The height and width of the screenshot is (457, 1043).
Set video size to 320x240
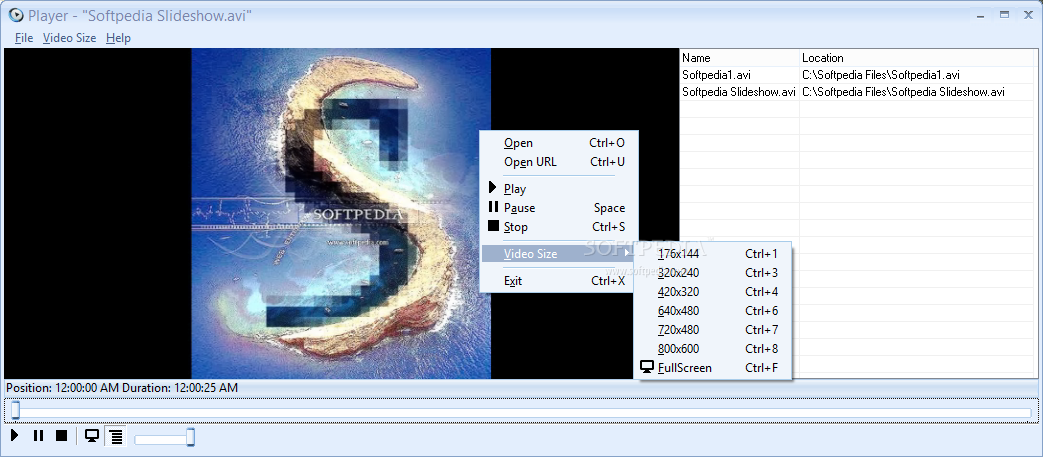(x=712, y=273)
